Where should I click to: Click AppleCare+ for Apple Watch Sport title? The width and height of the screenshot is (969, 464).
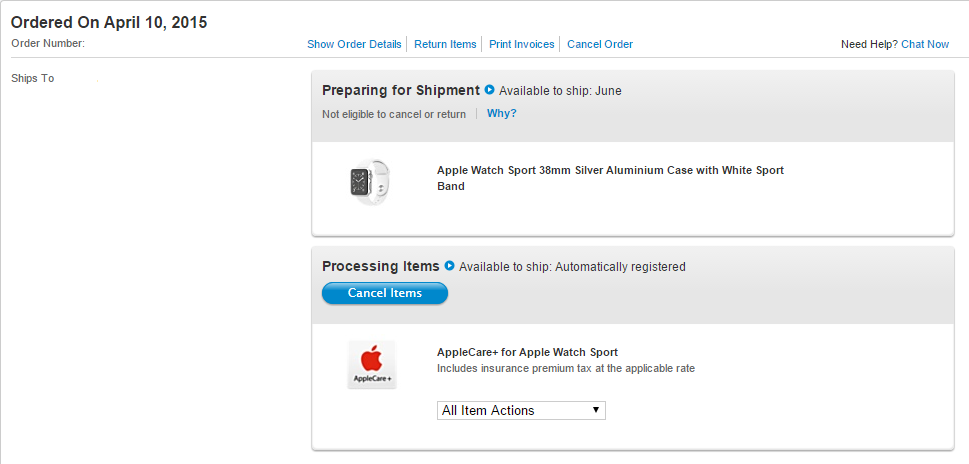pos(527,352)
